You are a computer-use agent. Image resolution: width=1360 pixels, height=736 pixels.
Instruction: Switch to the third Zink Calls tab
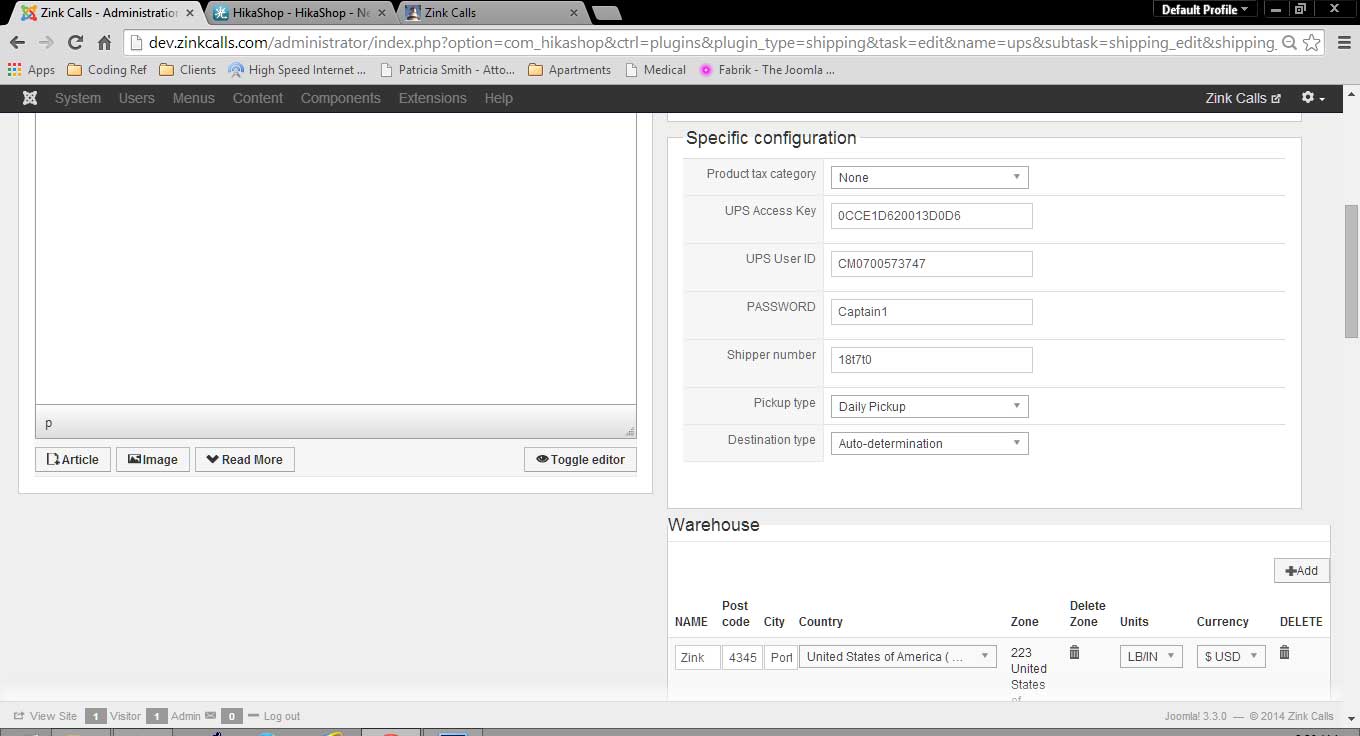click(492, 13)
